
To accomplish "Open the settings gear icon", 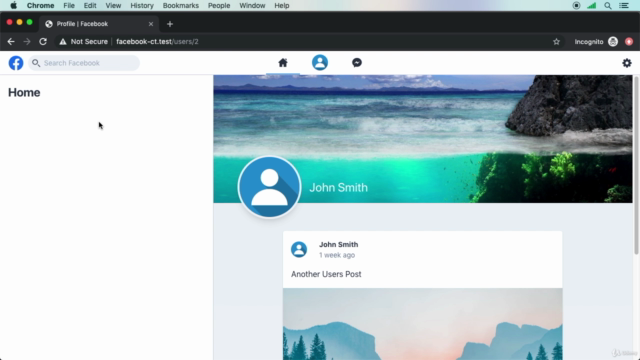I will 627,63.
